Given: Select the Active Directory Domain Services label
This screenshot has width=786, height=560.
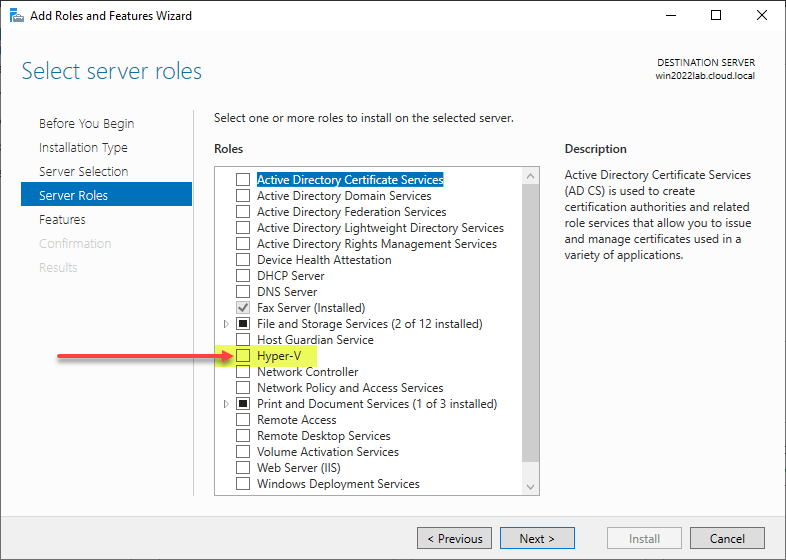Looking at the screenshot, I should (x=344, y=196).
